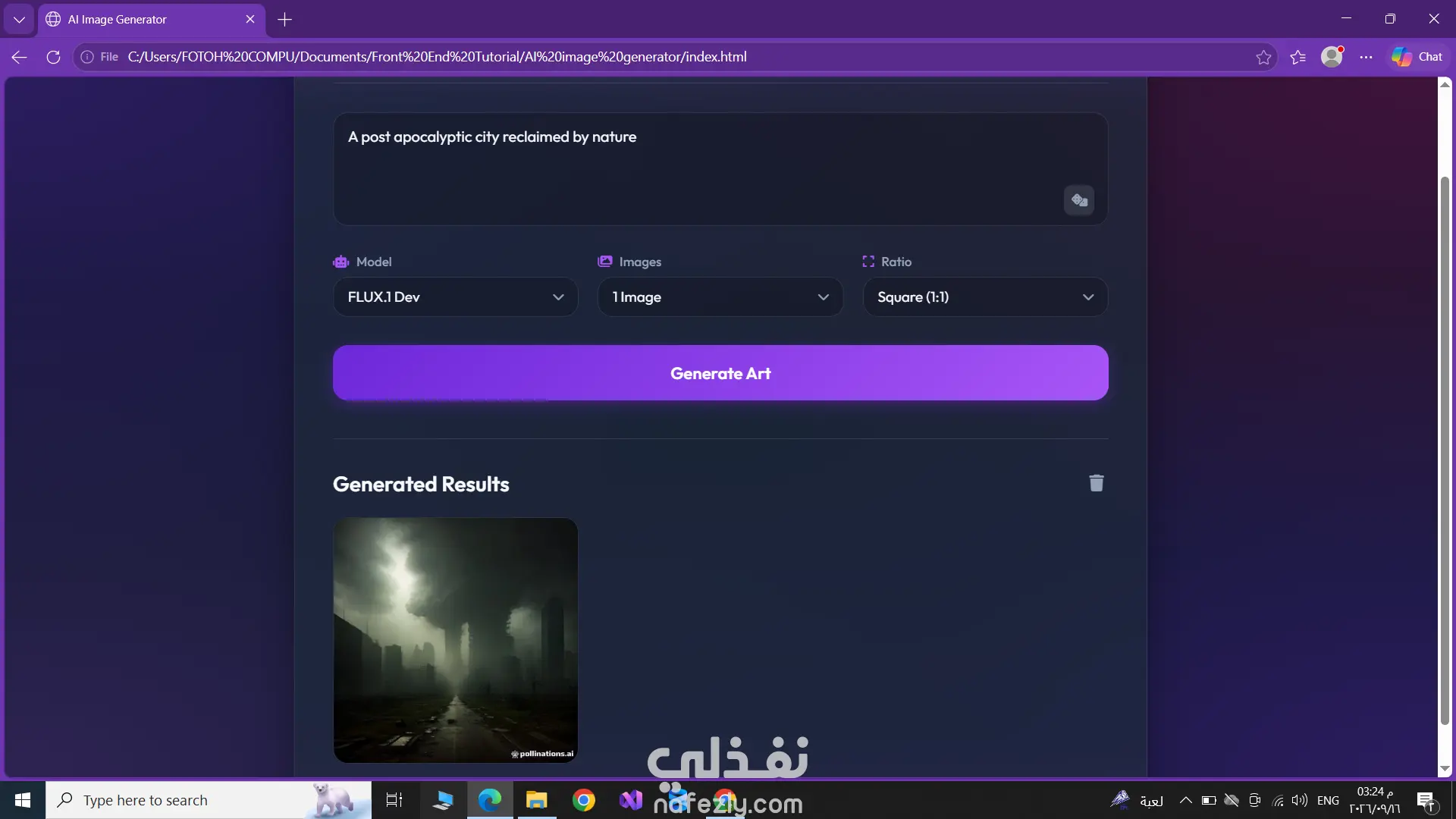Click the random prompt dice icon

click(x=1078, y=200)
